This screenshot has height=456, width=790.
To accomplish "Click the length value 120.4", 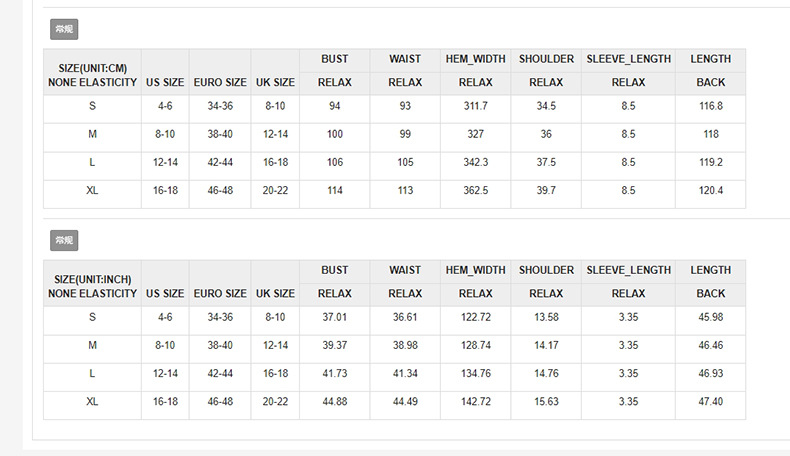I will coord(711,190).
